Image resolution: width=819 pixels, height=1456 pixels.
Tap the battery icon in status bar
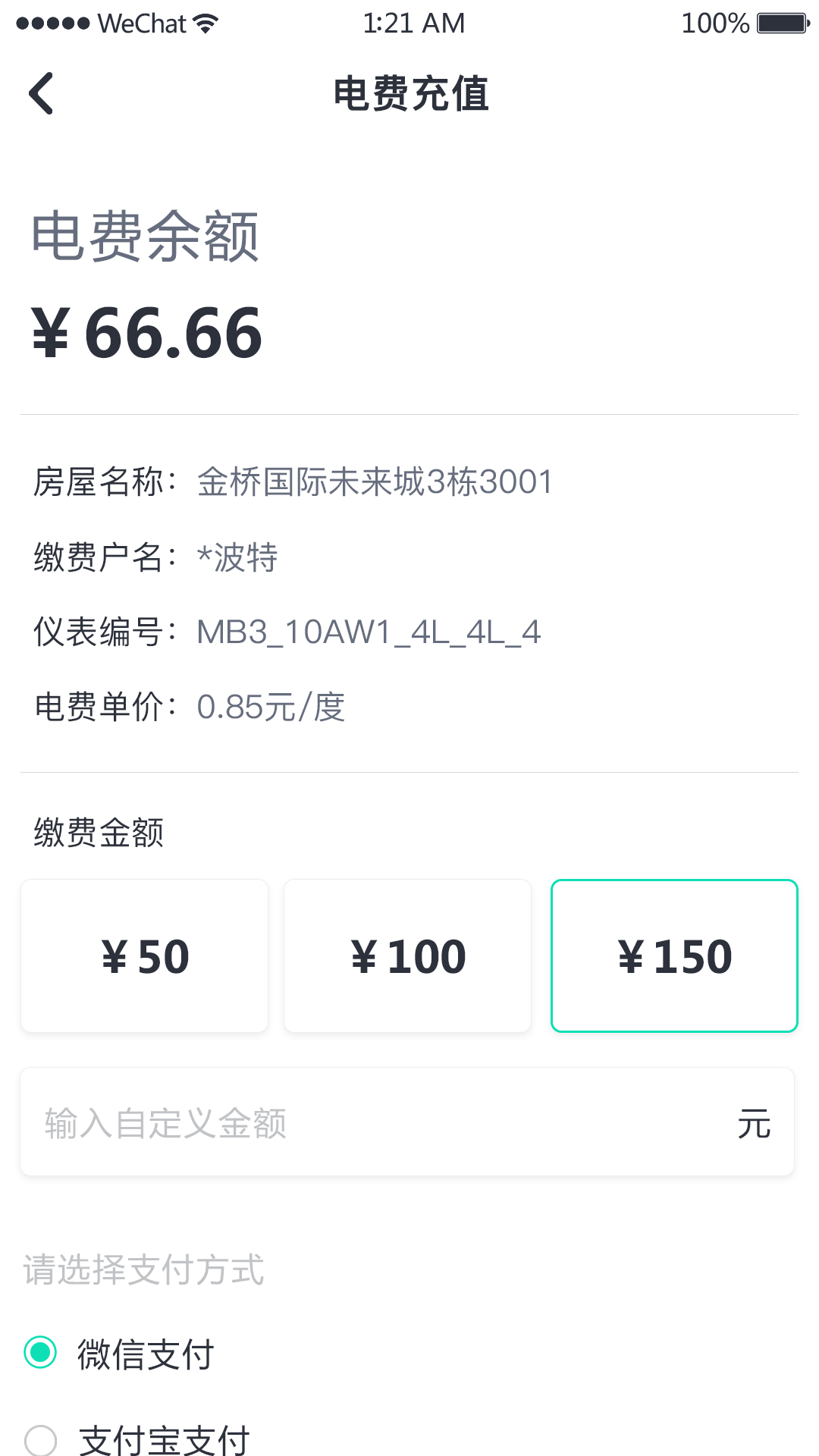point(783,24)
